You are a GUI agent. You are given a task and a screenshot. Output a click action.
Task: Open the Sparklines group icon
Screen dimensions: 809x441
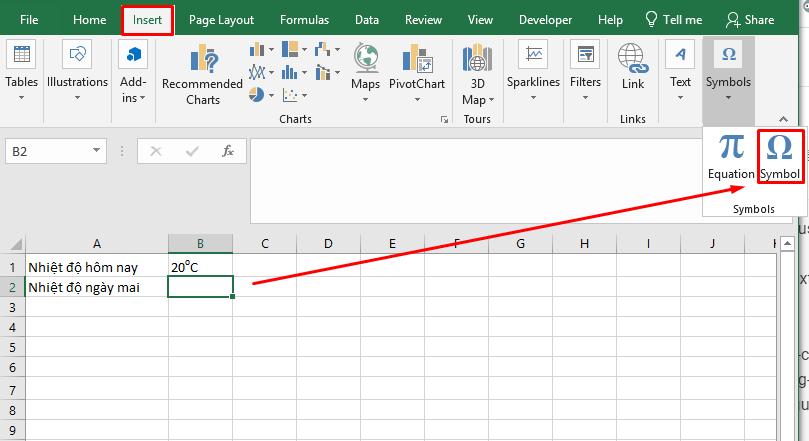coord(533,54)
